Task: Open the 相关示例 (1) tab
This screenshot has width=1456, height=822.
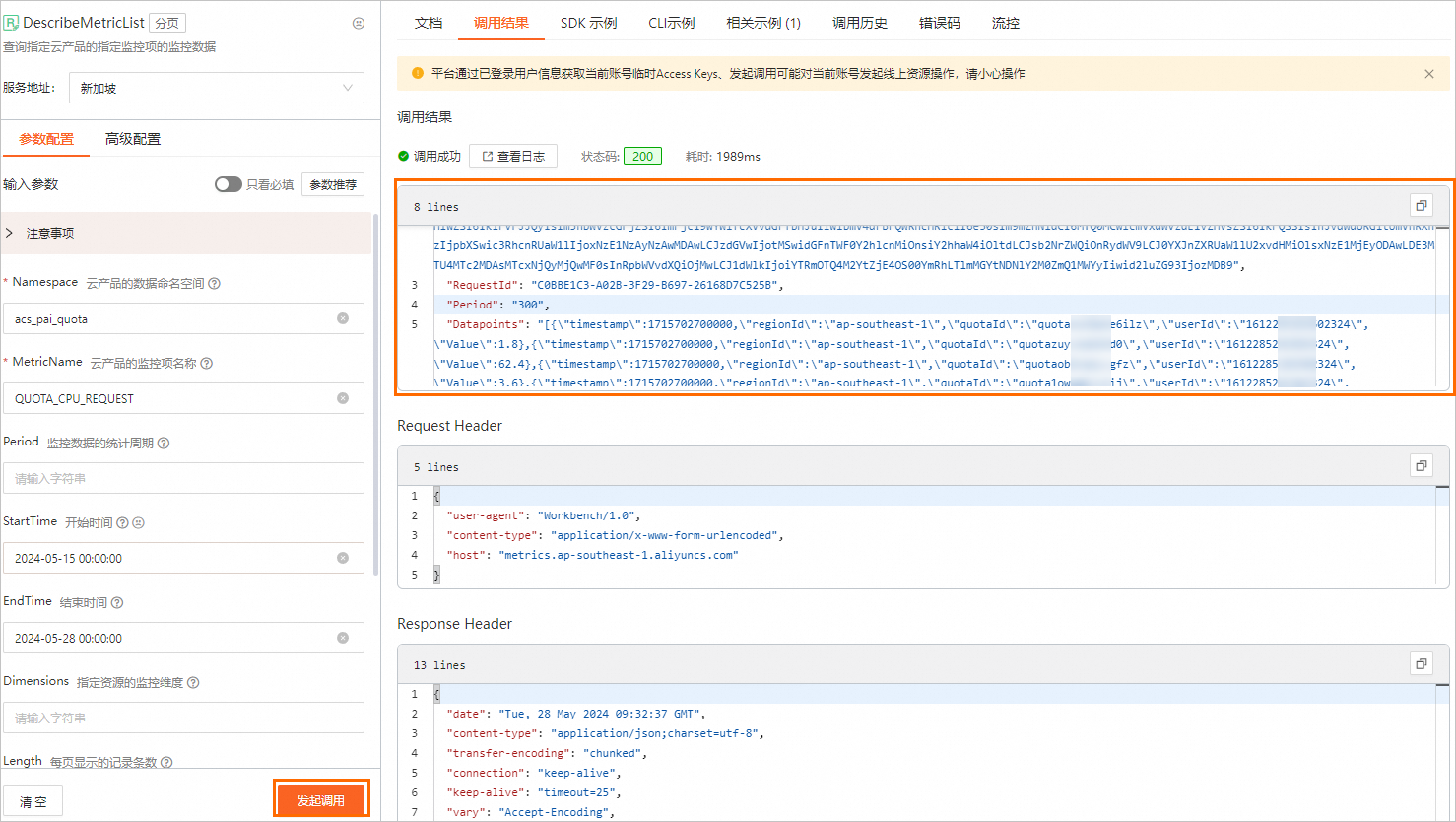Action: pyautogui.click(x=763, y=23)
